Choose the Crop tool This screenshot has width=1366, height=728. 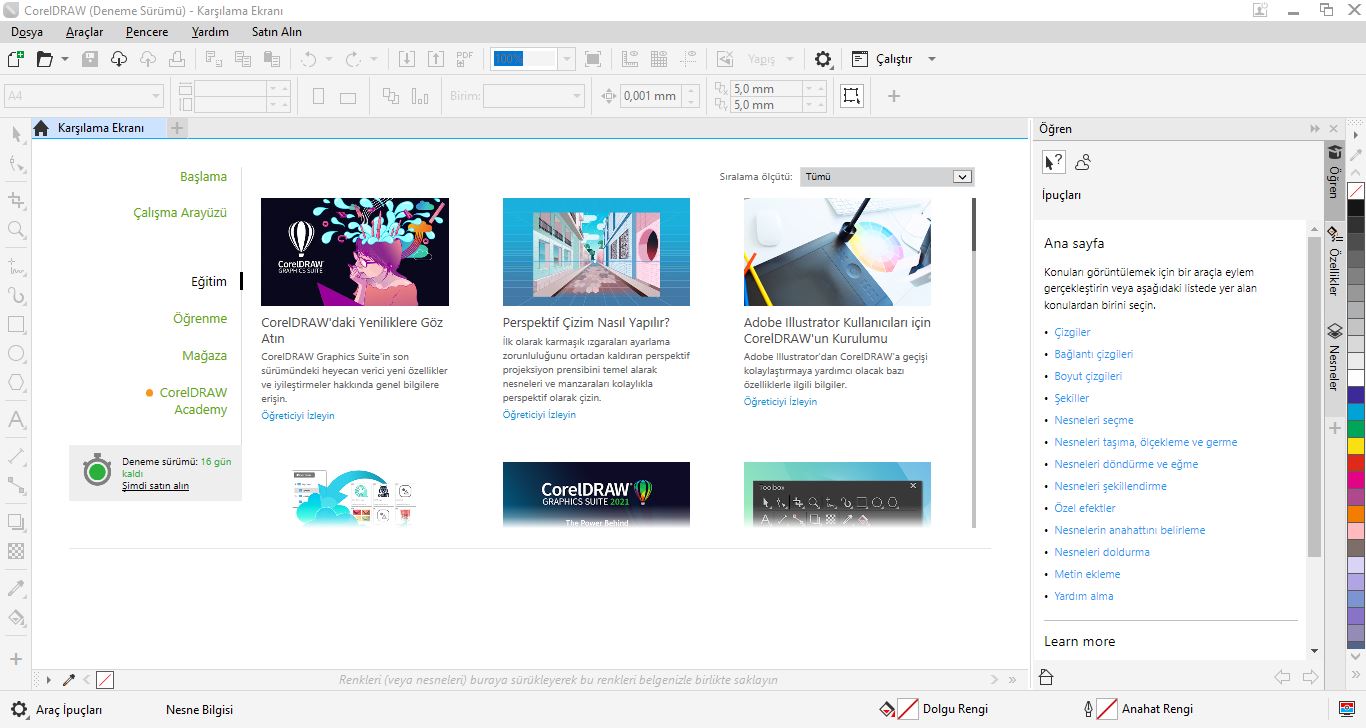(x=16, y=200)
